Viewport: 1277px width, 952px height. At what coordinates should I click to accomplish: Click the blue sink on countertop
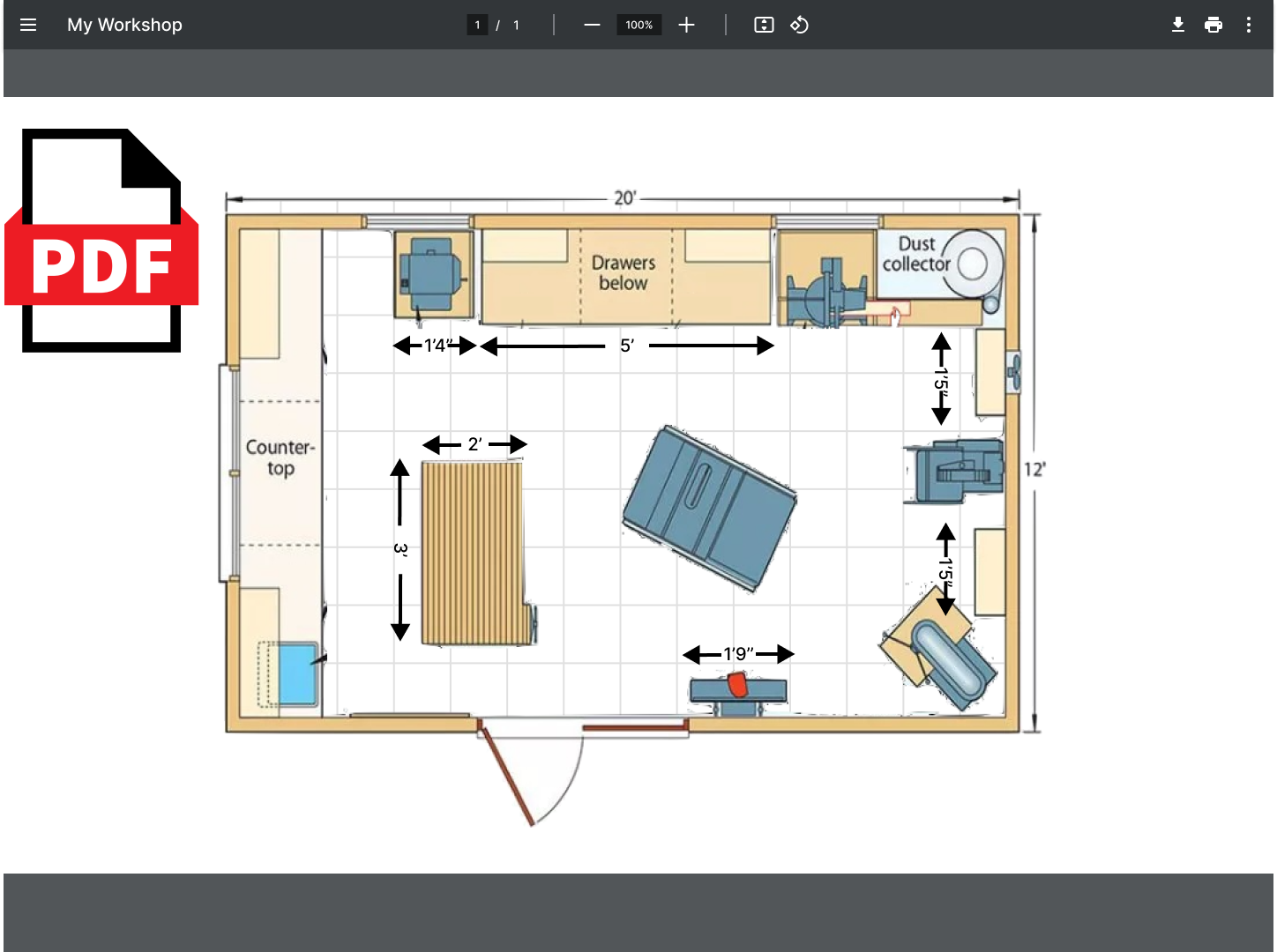tap(298, 674)
